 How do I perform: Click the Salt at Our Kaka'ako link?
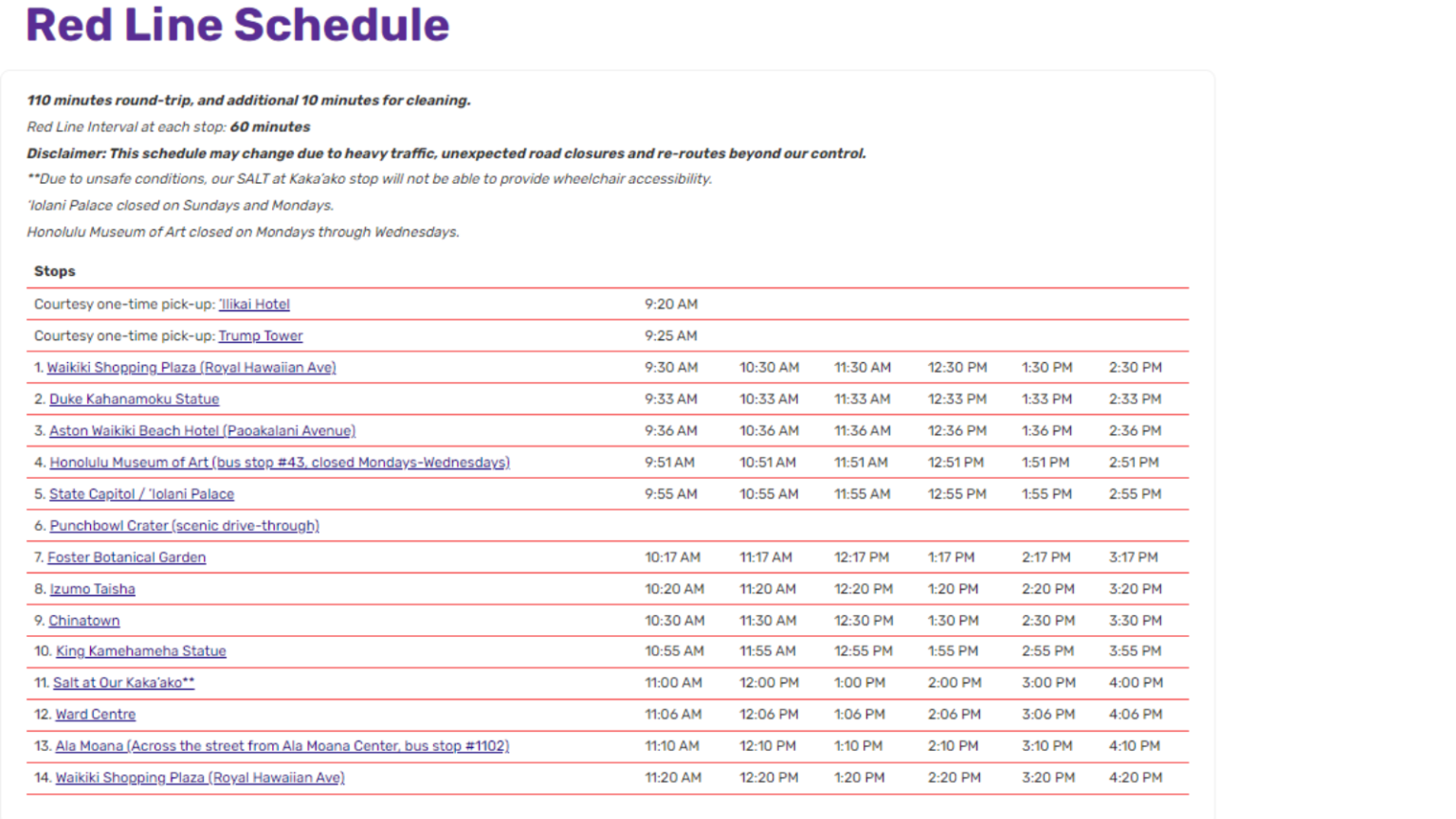pyautogui.click(x=123, y=682)
